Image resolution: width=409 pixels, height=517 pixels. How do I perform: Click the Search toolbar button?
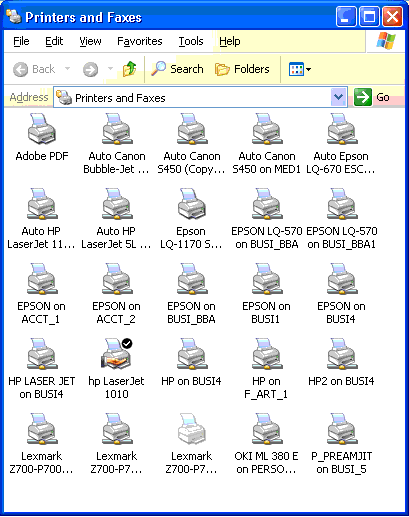(x=177, y=69)
